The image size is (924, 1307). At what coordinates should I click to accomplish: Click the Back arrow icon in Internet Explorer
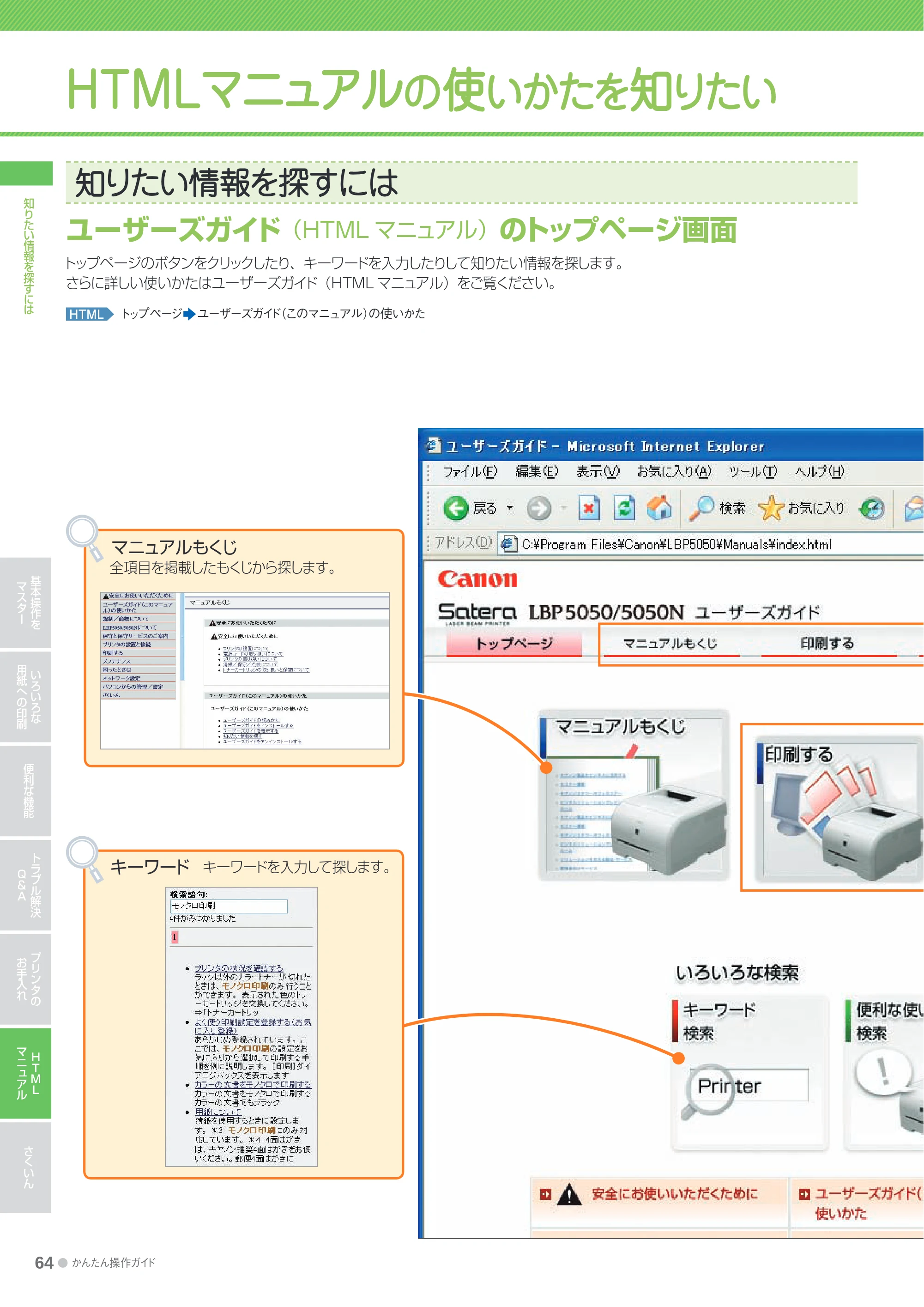[456, 508]
